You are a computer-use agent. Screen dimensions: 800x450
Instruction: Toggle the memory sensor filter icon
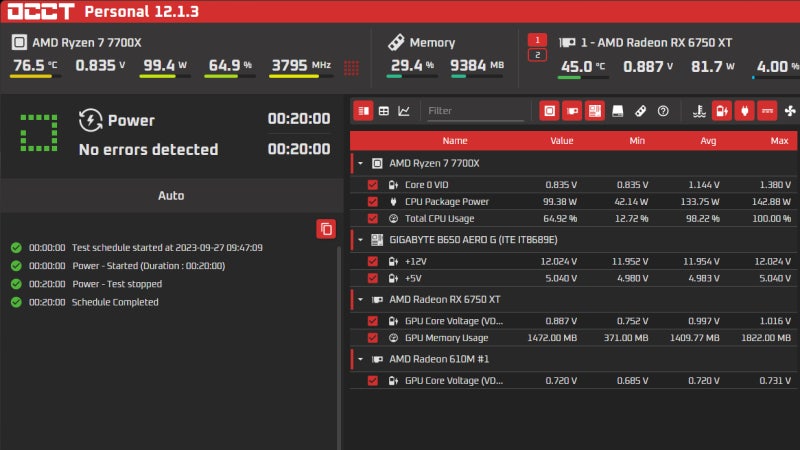[640, 111]
